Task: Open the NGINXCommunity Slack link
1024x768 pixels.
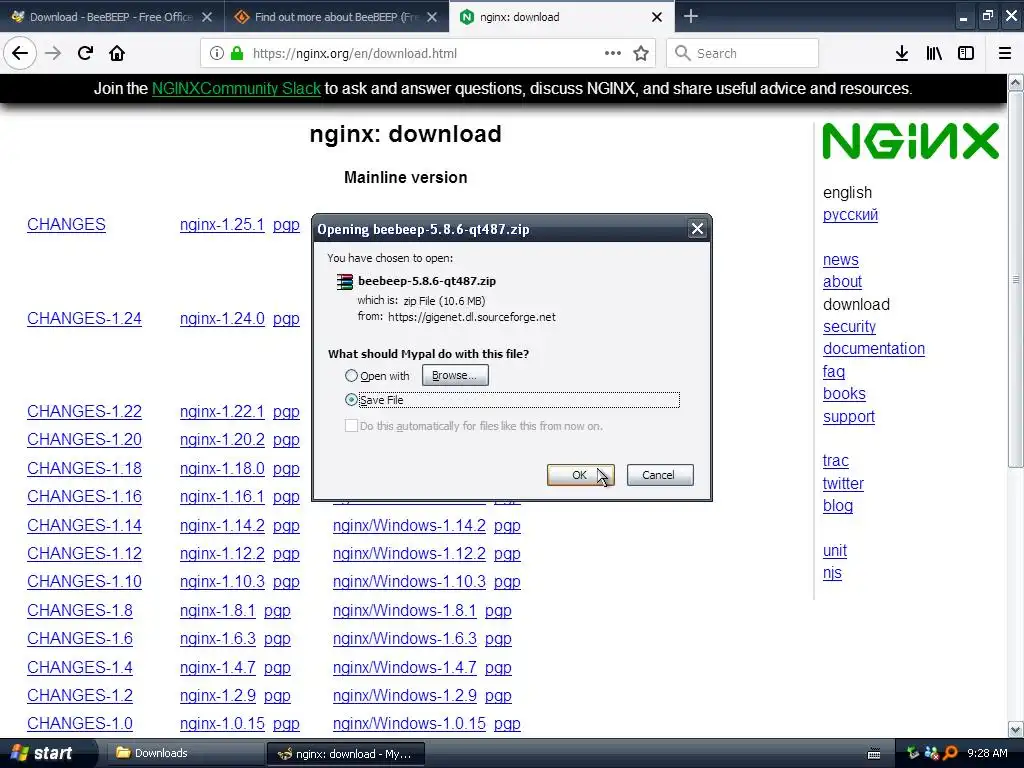Action: [x=236, y=88]
